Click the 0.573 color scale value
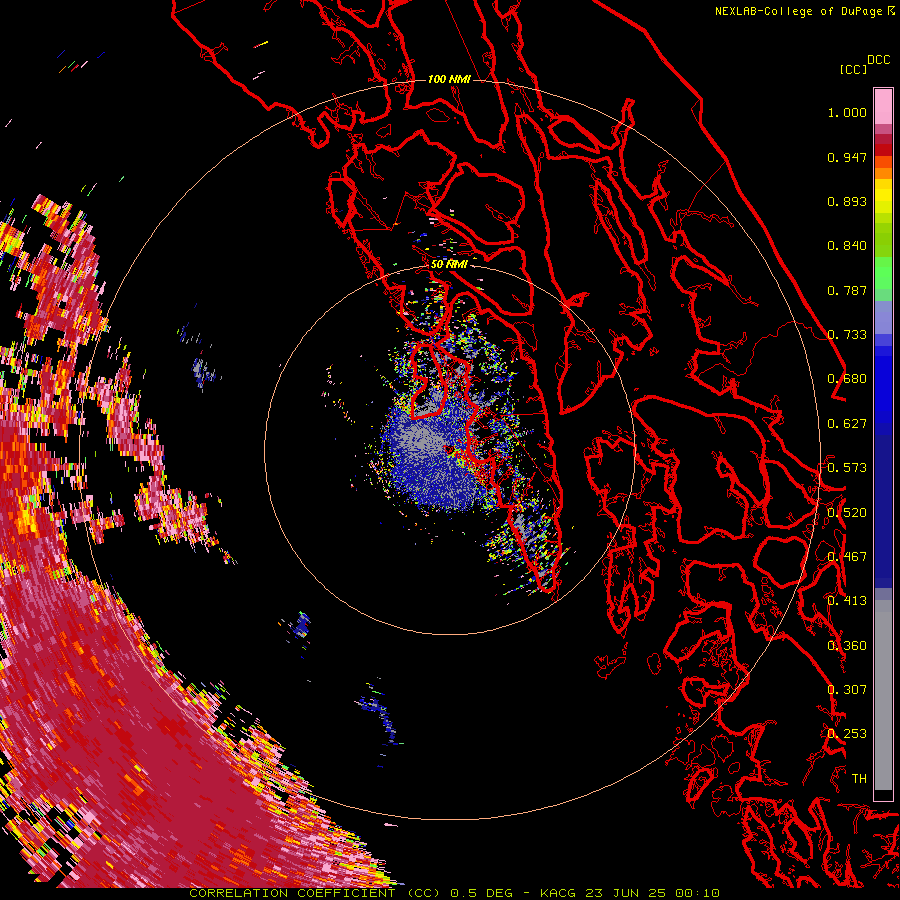The width and height of the screenshot is (900, 900). 847,468
